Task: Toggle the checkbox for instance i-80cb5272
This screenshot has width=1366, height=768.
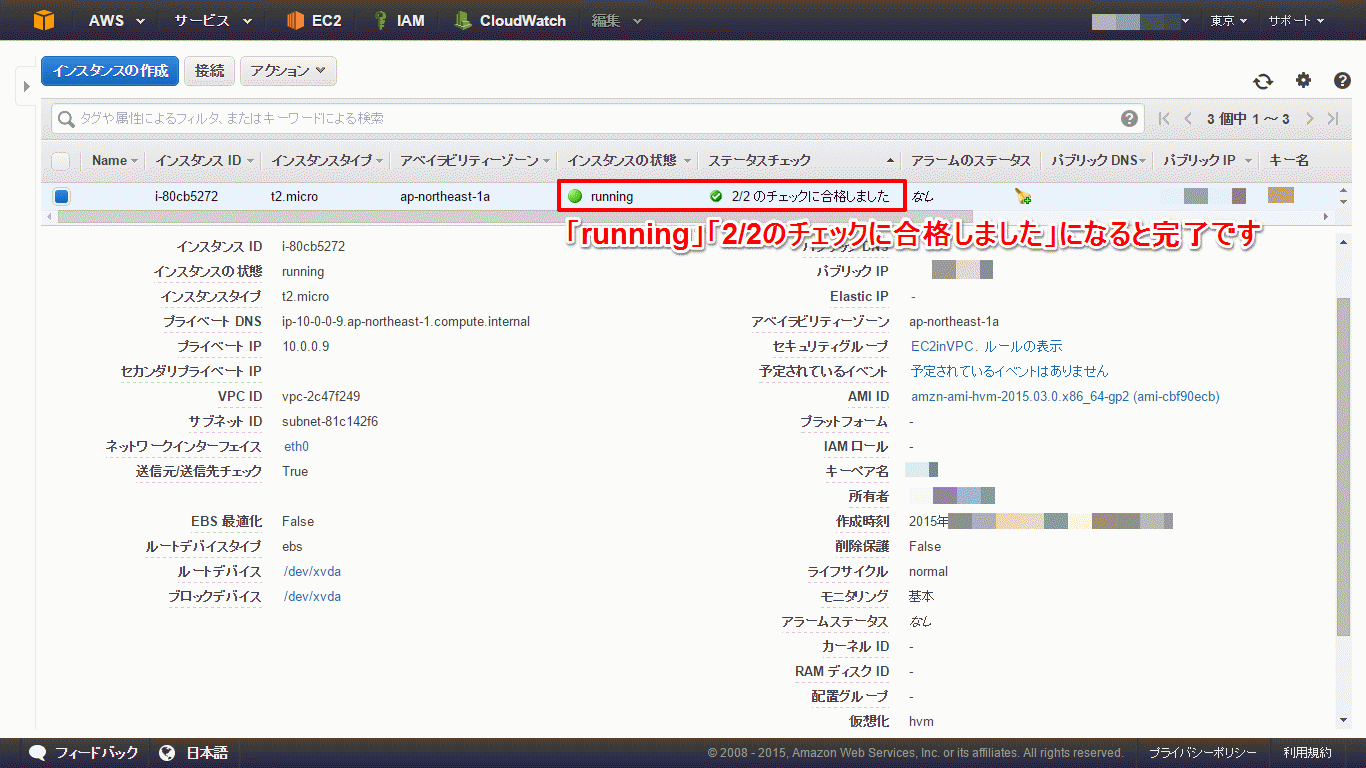Action: click(x=61, y=196)
